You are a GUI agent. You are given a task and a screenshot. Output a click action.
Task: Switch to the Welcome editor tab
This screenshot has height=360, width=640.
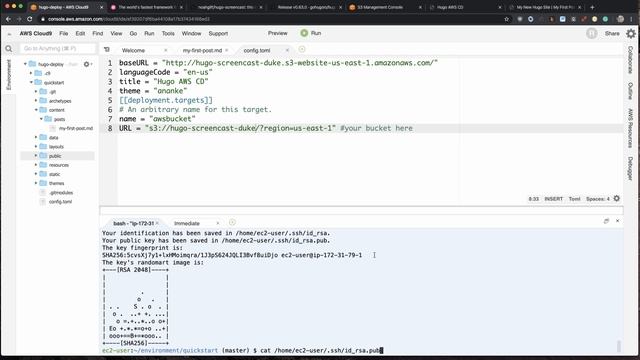click(x=133, y=50)
